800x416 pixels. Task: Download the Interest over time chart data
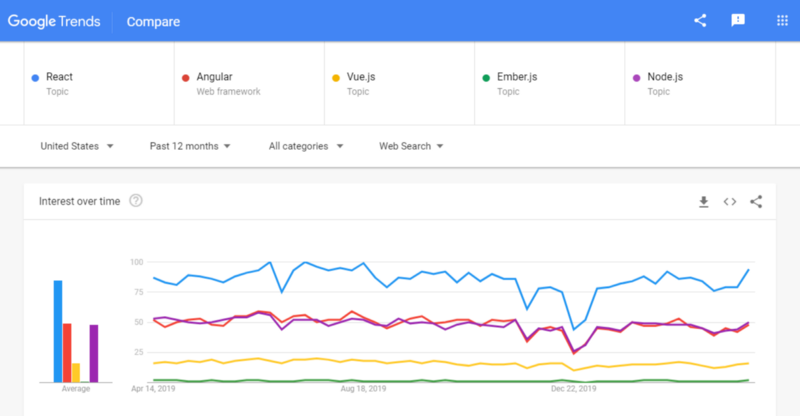(704, 202)
